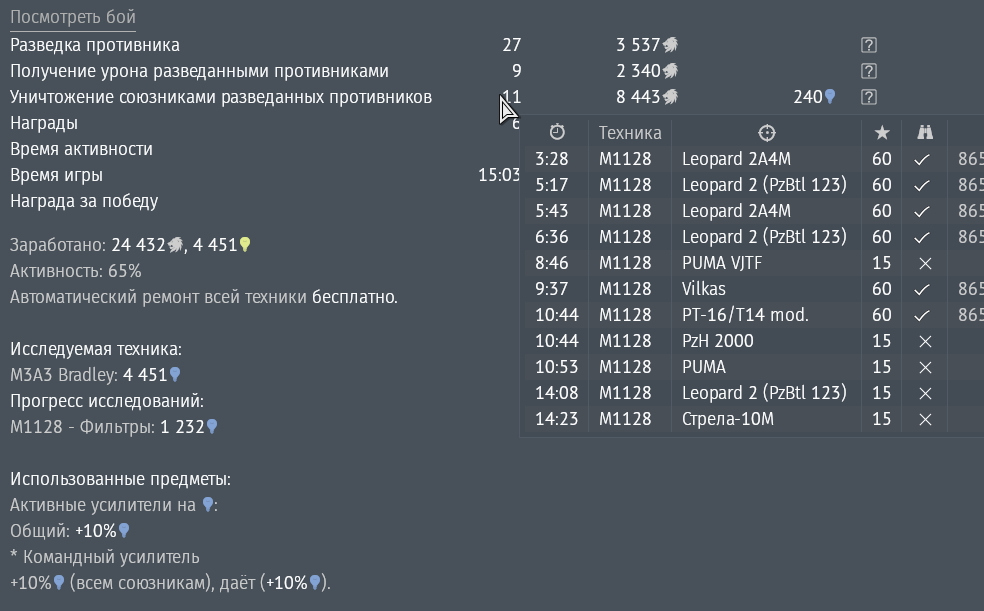Click the cross mark in PUMA VJTF row
Viewport: 984px width, 611px height.
point(925,263)
